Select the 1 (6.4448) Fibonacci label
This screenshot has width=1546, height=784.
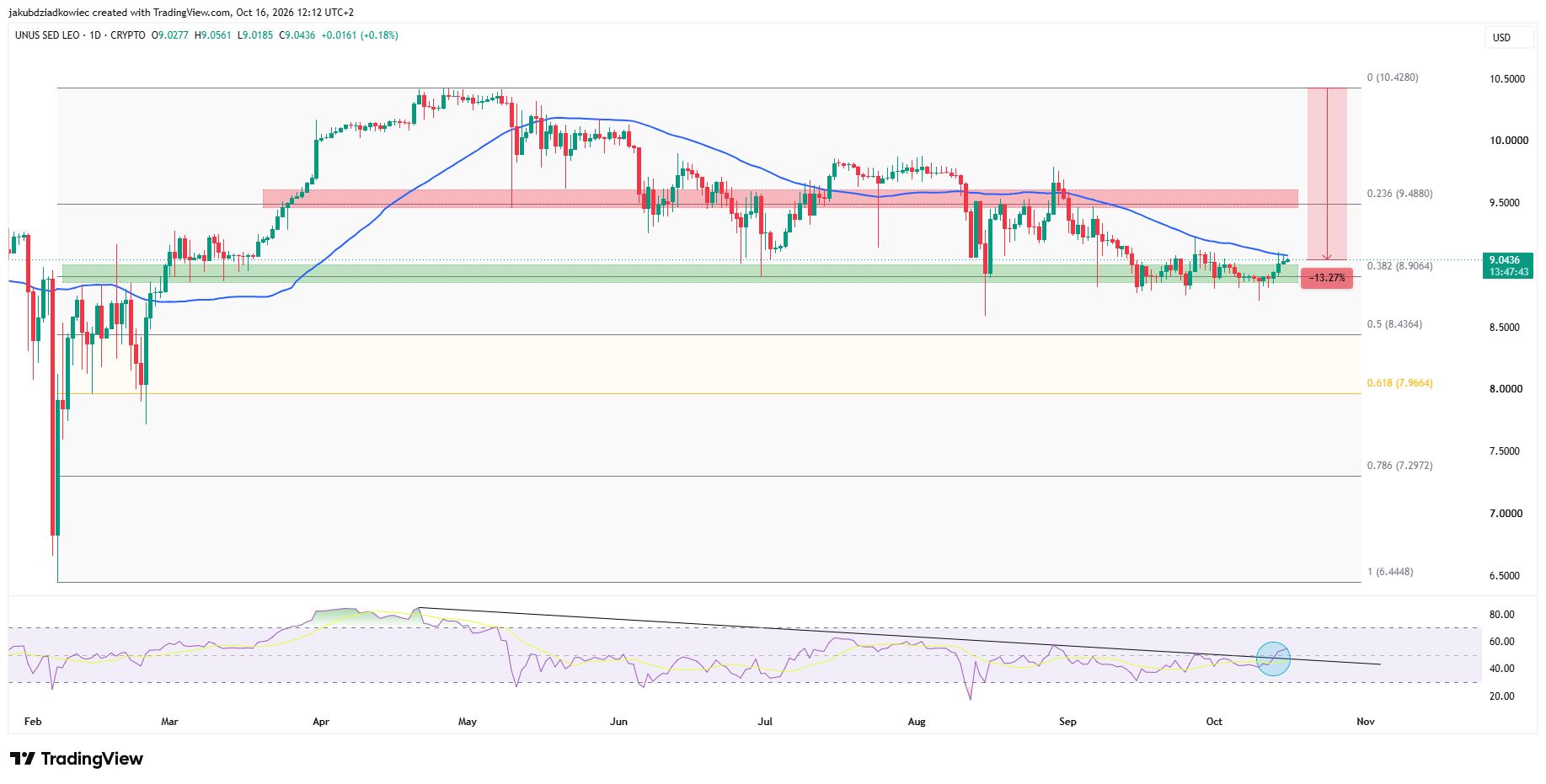coord(1390,572)
